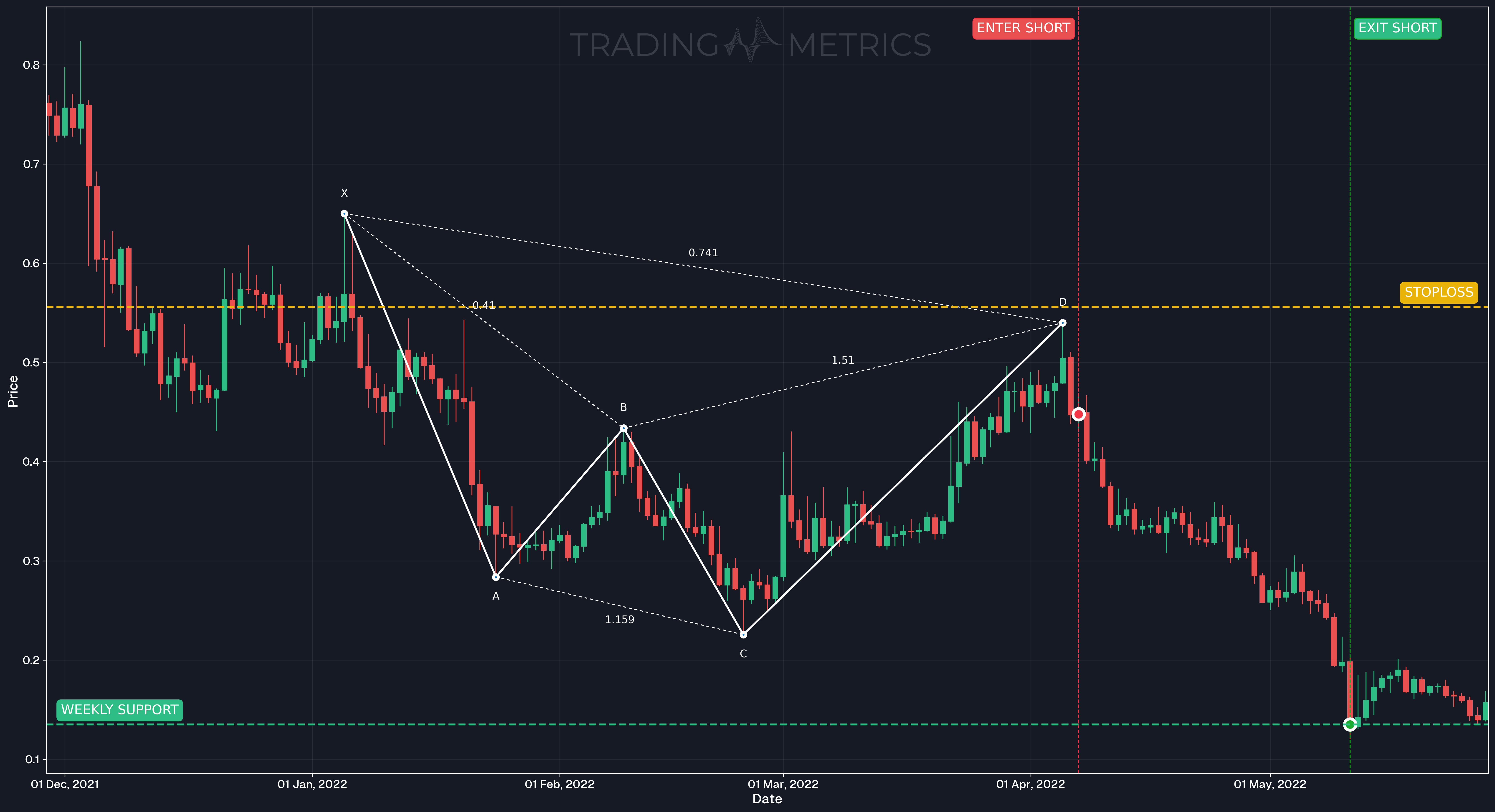Click the 0.8 price axis label
Screen dimensions: 1495x812
[31, 65]
